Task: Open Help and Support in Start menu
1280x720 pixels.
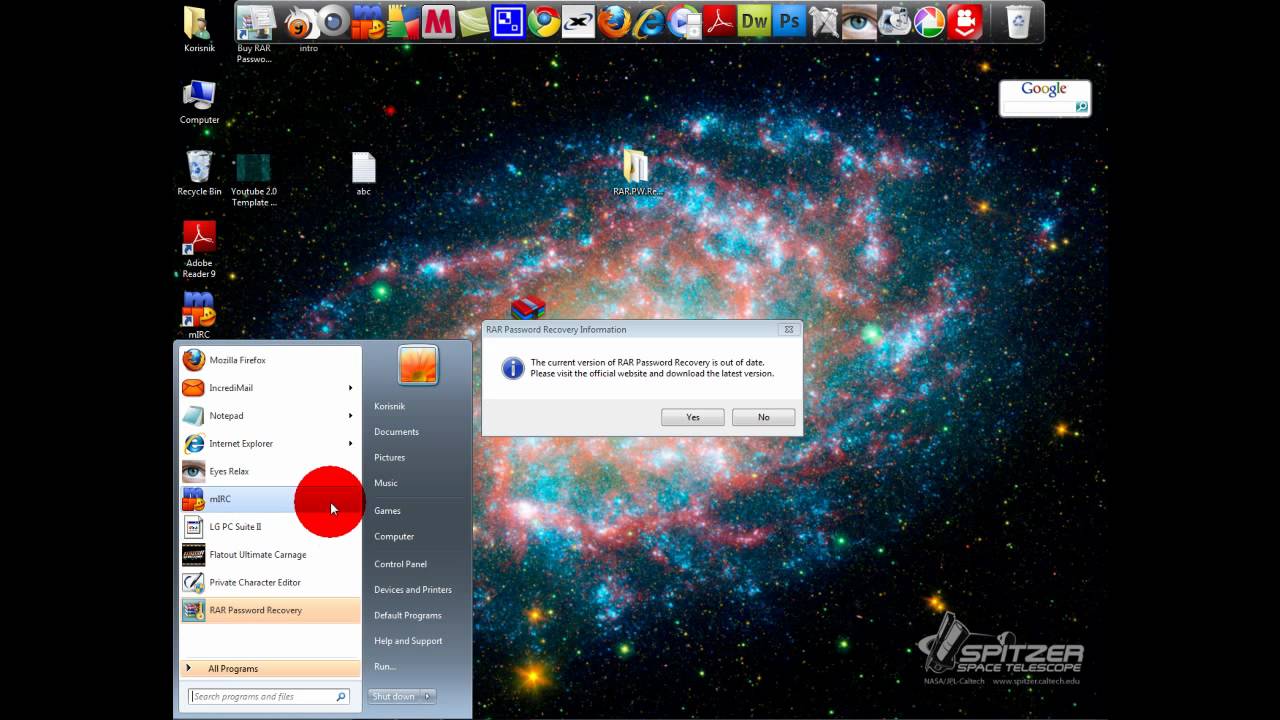Action: pos(408,641)
